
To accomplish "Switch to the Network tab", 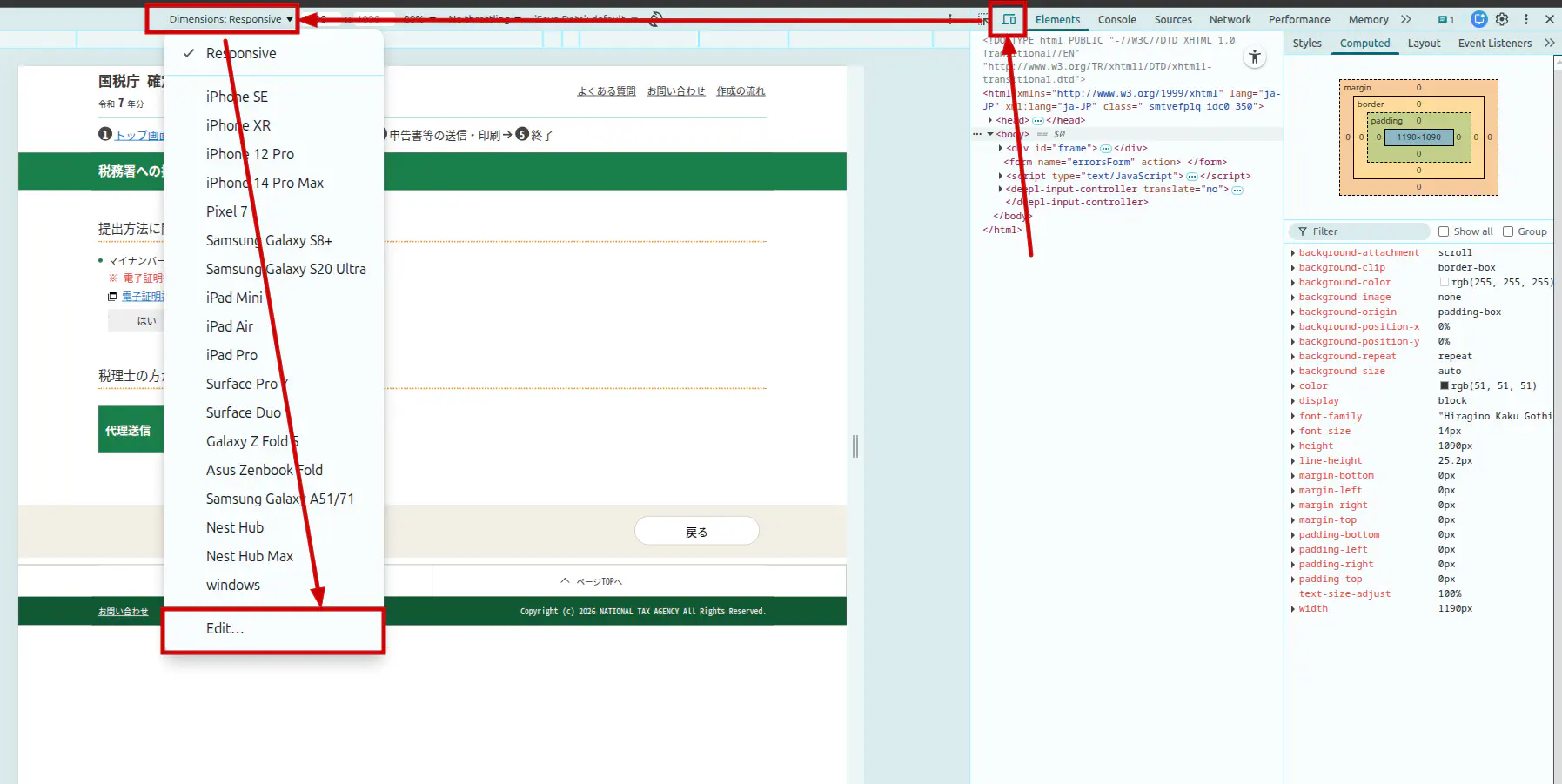I will click(1230, 19).
